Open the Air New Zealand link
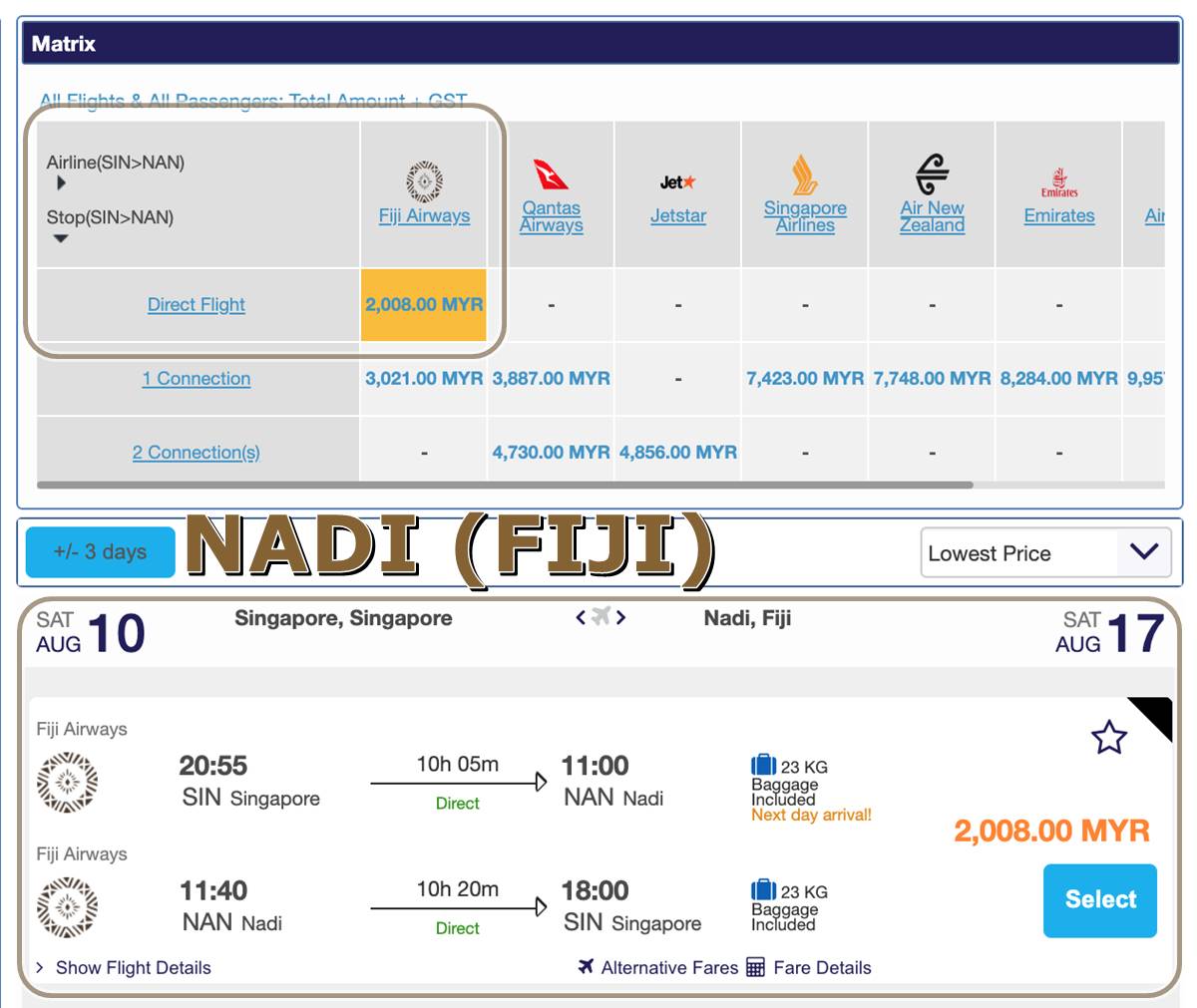This screenshot has height=1008, width=1197. click(x=933, y=216)
